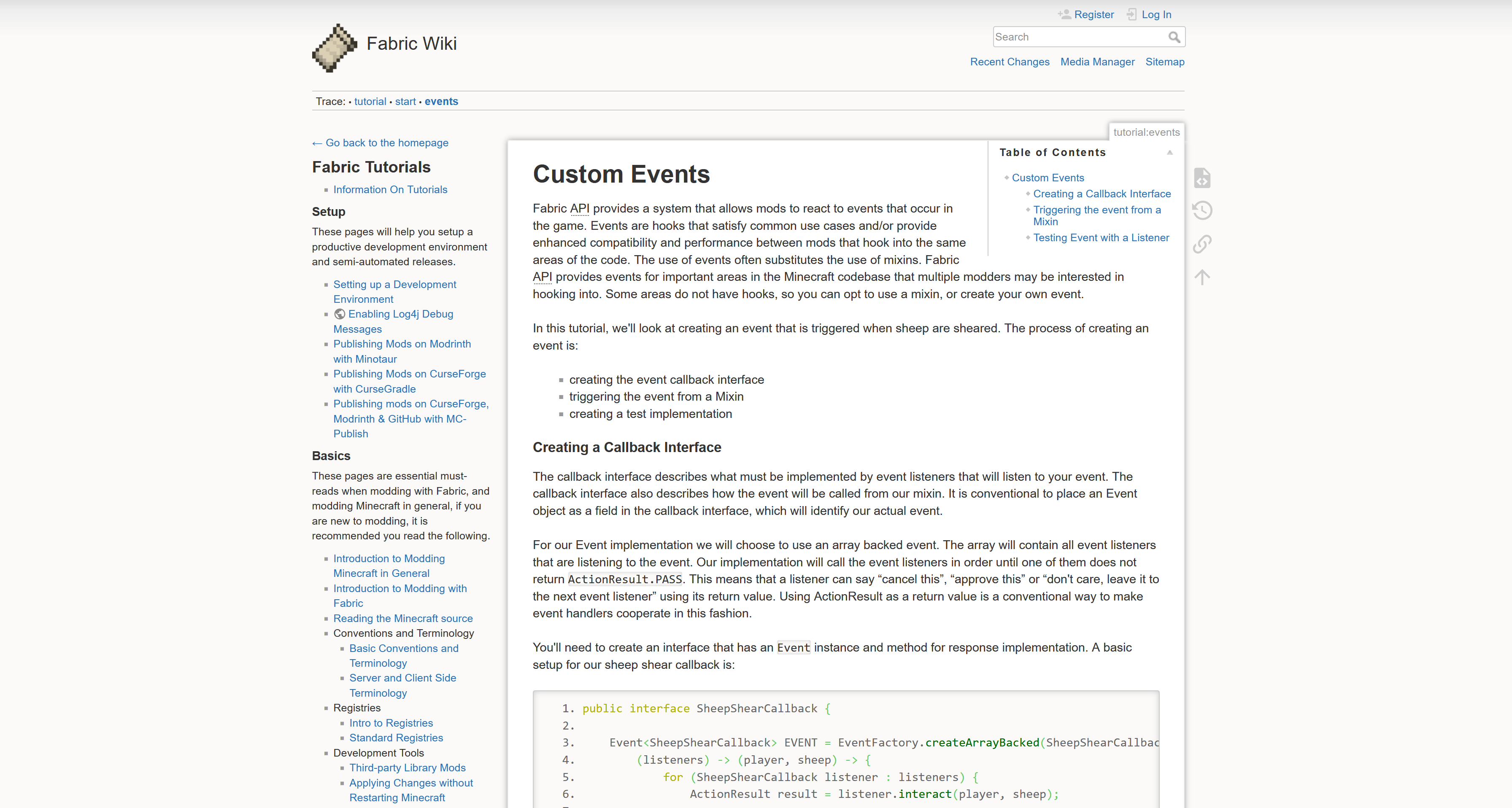Open Applying Changes without Restarting Minecraft
The height and width of the screenshot is (808, 1512).
click(411, 790)
